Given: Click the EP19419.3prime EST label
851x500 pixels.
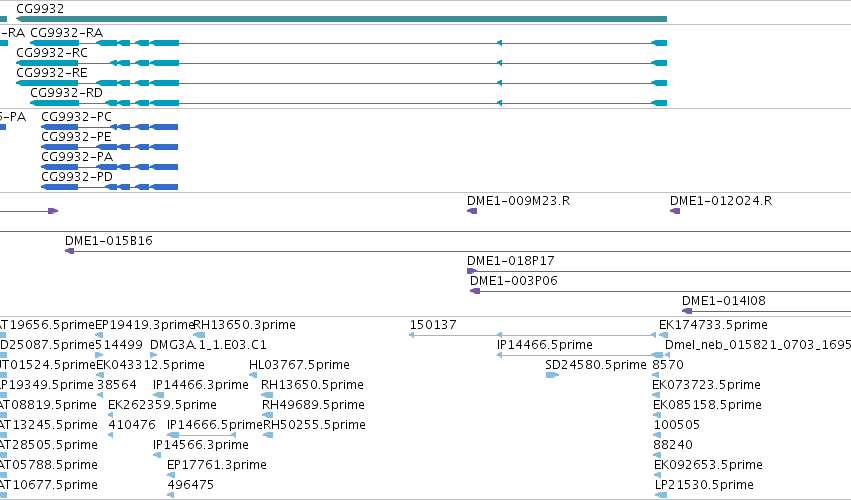Looking at the screenshot, I should (144, 325).
